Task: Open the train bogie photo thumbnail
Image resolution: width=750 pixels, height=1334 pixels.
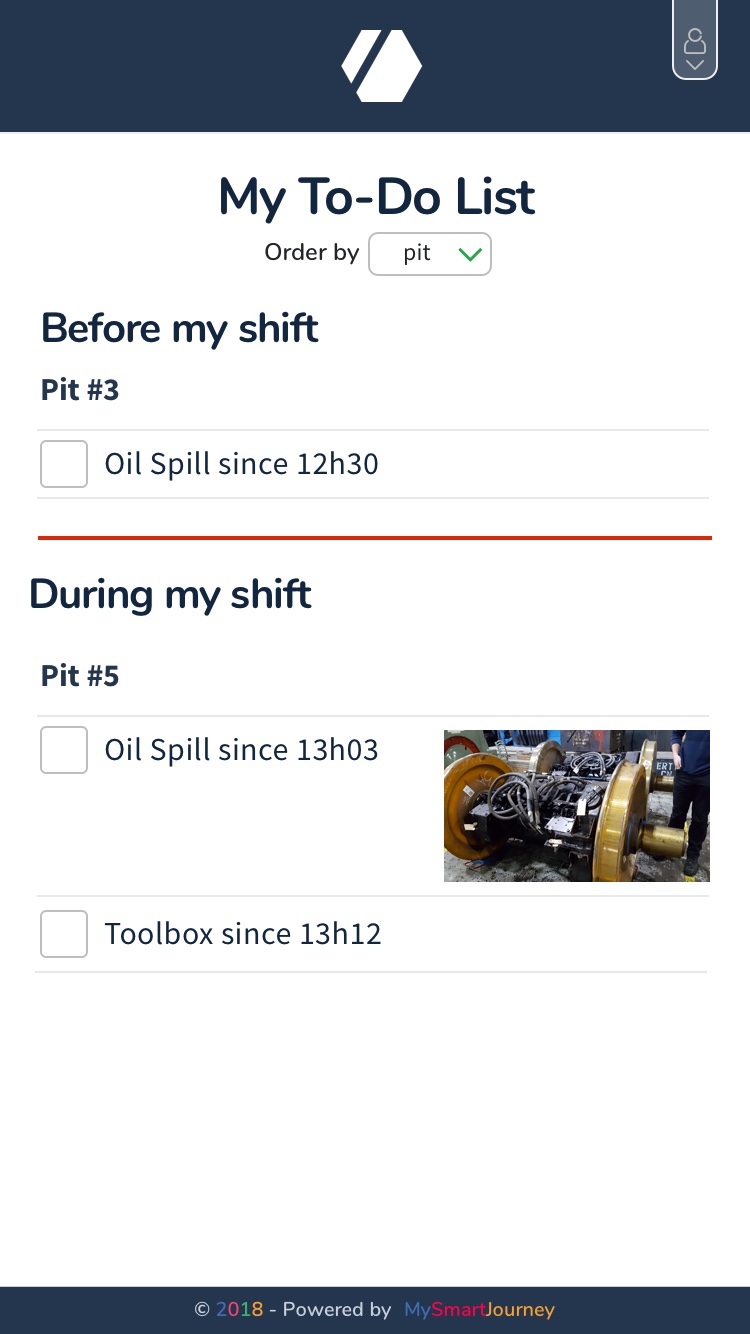Action: pyautogui.click(x=576, y=806)
